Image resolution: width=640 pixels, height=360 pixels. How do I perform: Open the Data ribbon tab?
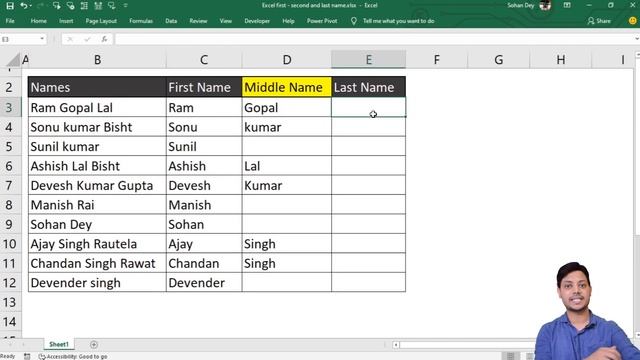tap(171, 21)
